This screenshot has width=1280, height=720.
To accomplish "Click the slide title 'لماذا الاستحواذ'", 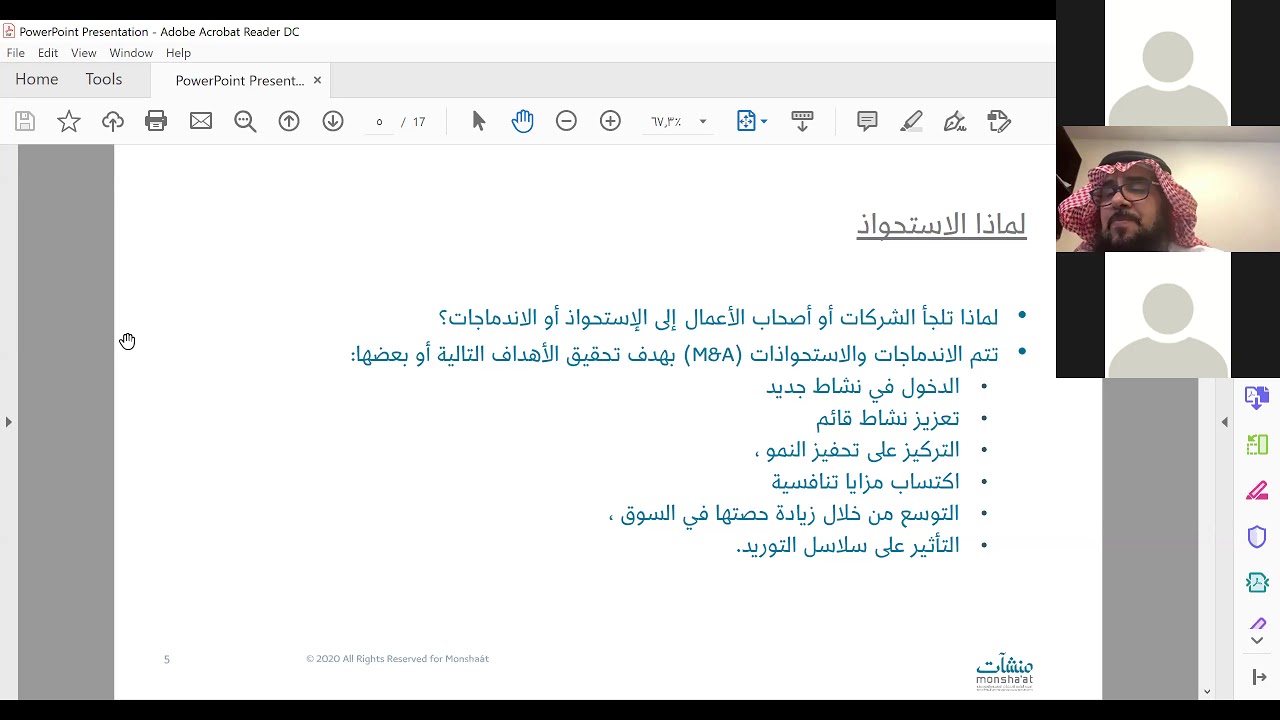I will pyautogui.click(x=941, y=224).
